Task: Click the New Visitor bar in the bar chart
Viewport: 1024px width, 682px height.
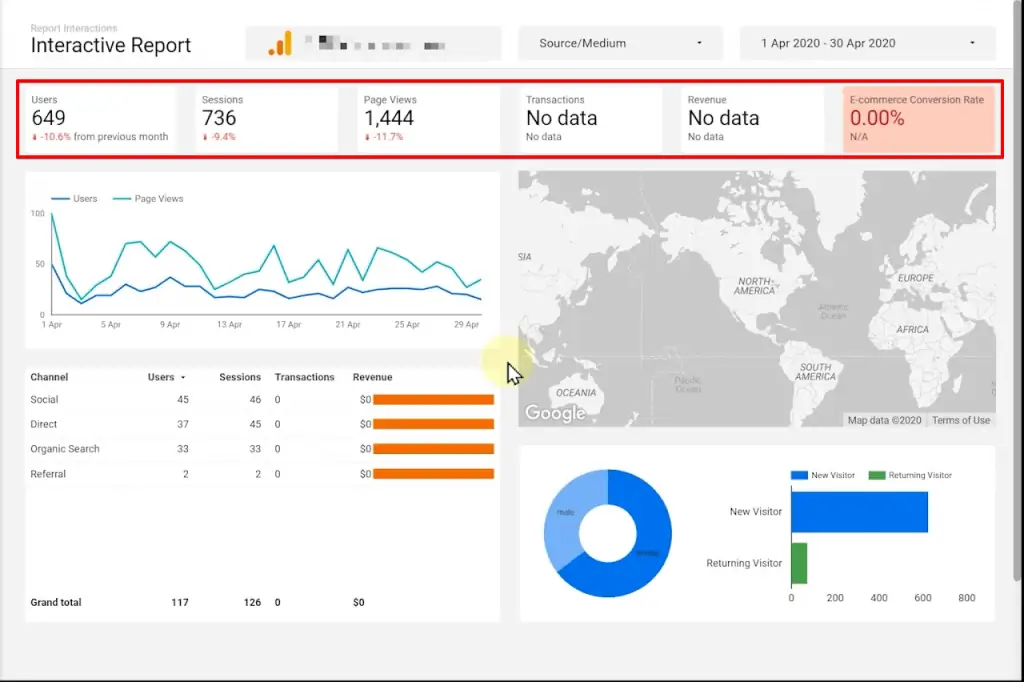Action: [860, 511]
